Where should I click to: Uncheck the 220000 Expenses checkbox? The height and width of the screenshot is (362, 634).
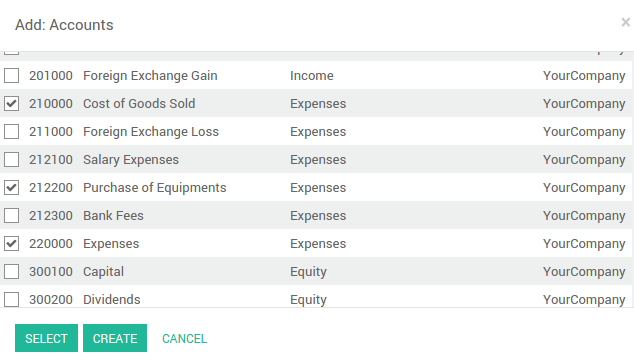(x=11, y=243)
